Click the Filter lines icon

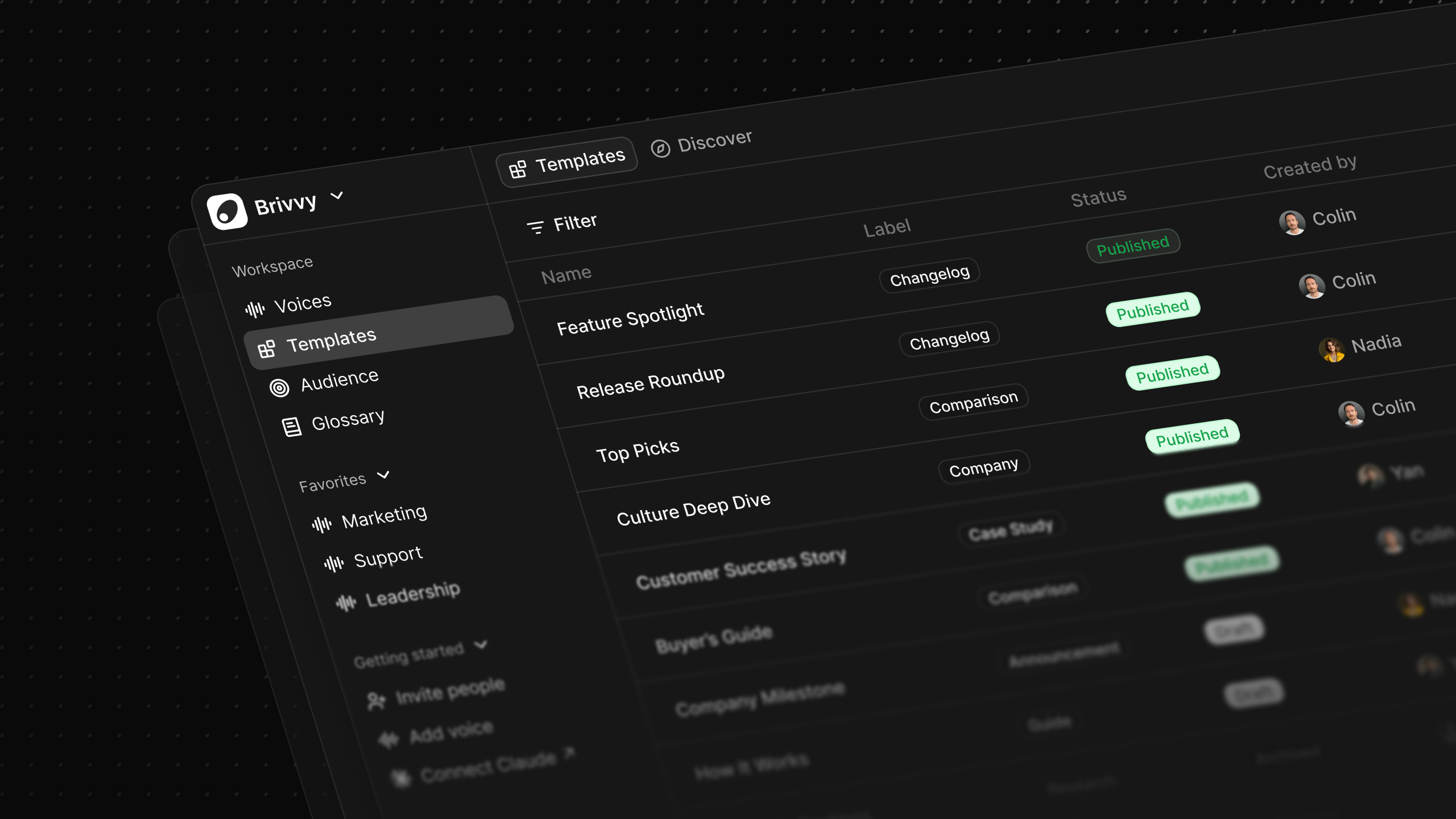coord(535,228)
